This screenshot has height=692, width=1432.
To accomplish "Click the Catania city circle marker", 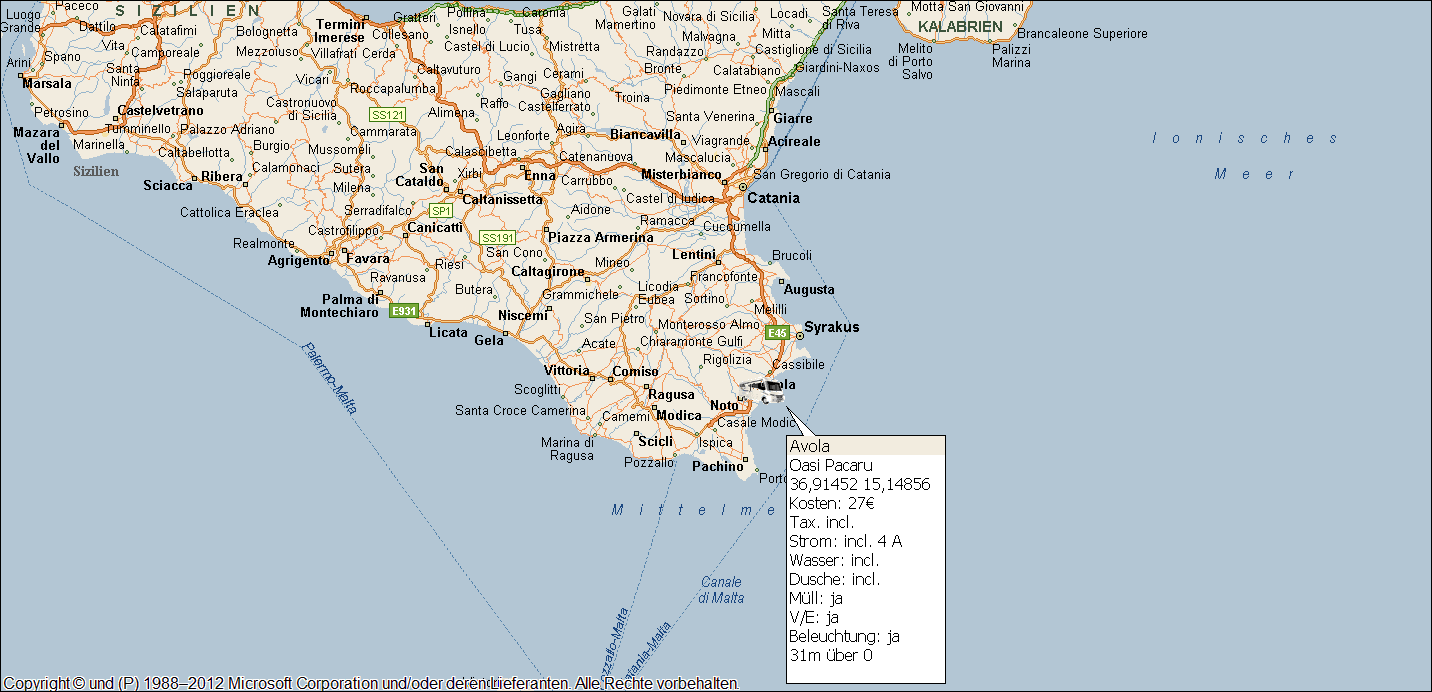I will click(x=742, y=187).
